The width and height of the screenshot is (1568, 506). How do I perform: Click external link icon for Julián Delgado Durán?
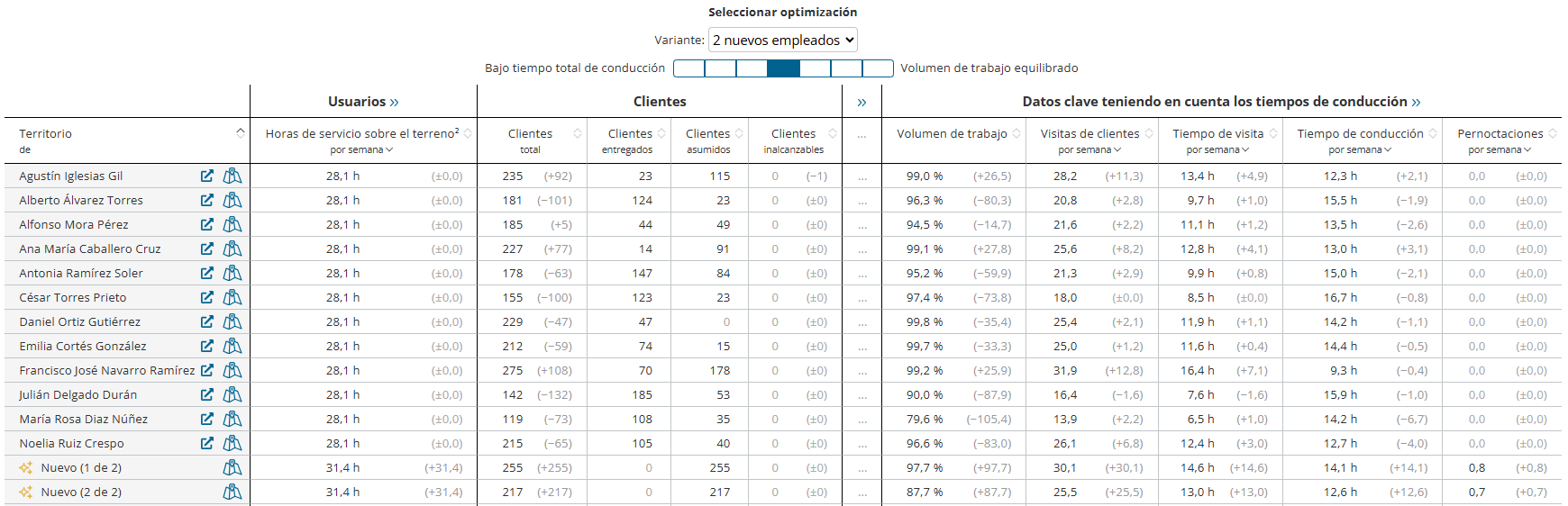pyautogui.click(x=207, y=394)
